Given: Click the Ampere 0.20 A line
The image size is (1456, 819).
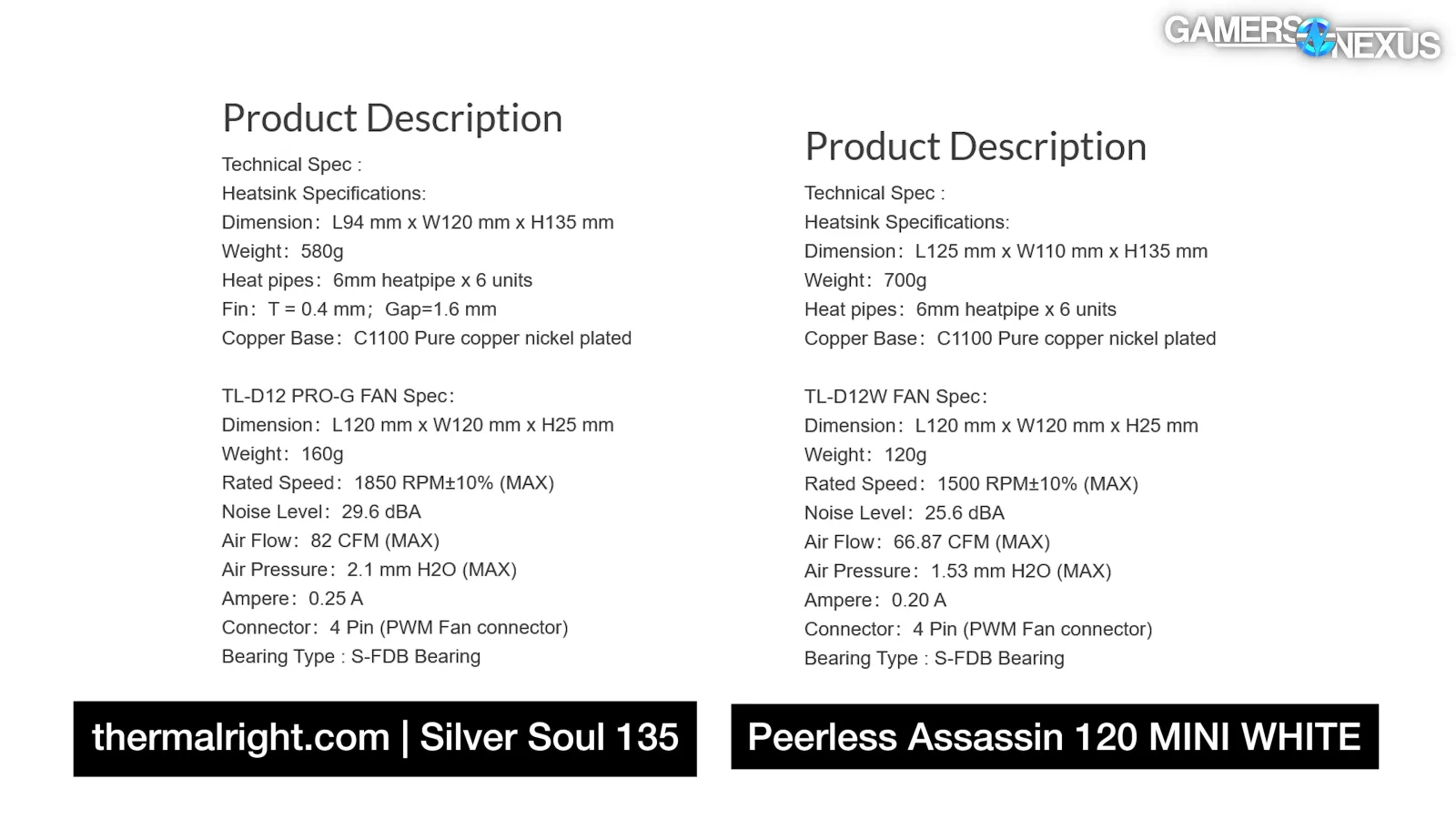Looking at the screenshot, I should click(x=875, y=601).
